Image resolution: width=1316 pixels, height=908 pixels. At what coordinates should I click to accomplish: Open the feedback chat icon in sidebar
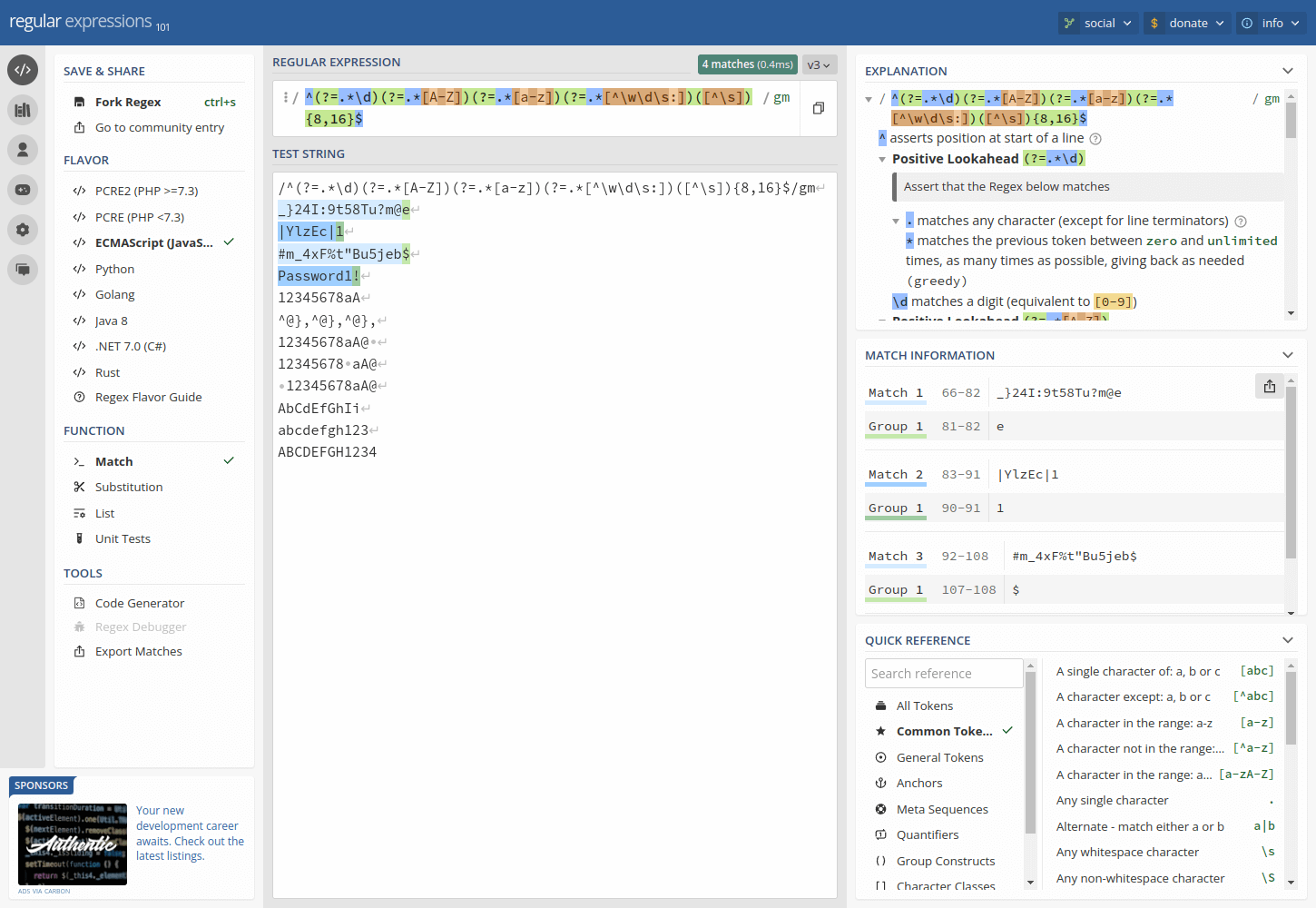[23, 270]
